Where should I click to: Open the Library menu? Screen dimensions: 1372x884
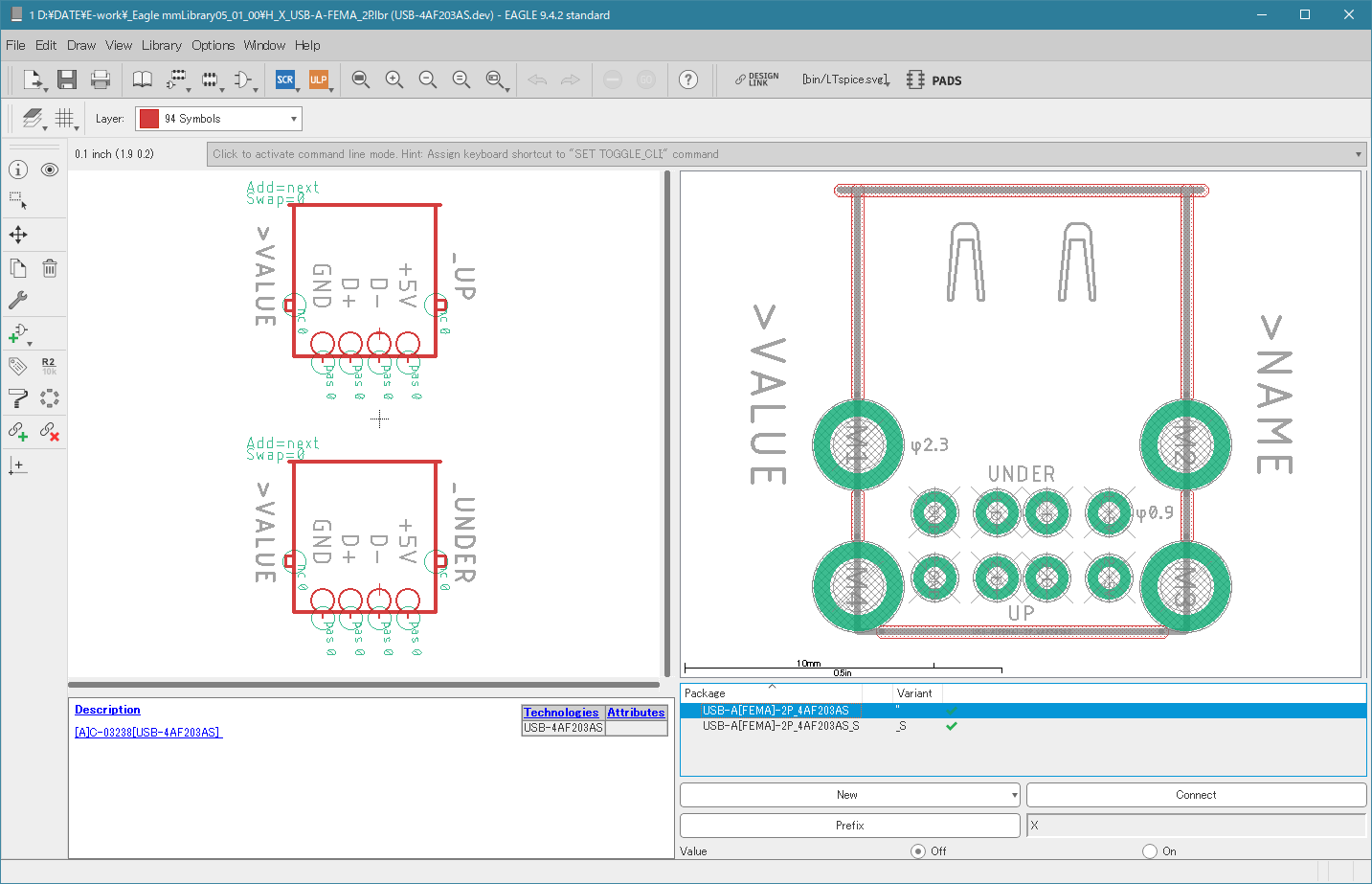tap(162, 45)
